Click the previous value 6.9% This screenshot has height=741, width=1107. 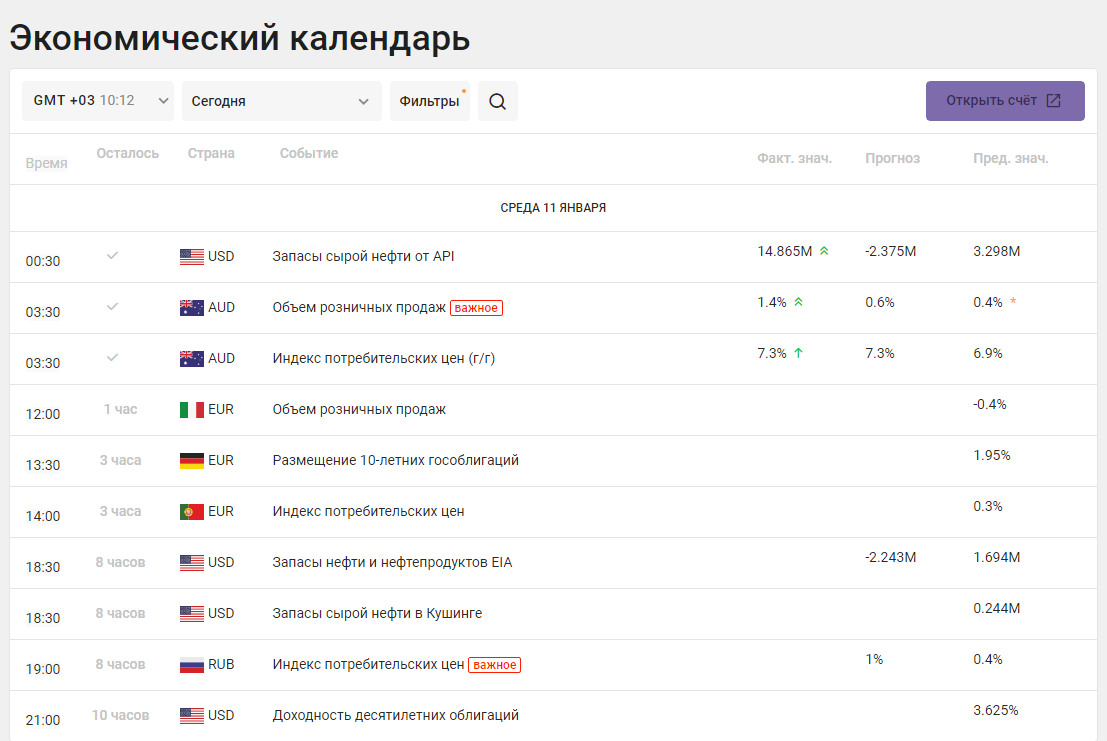click(988, 353)
